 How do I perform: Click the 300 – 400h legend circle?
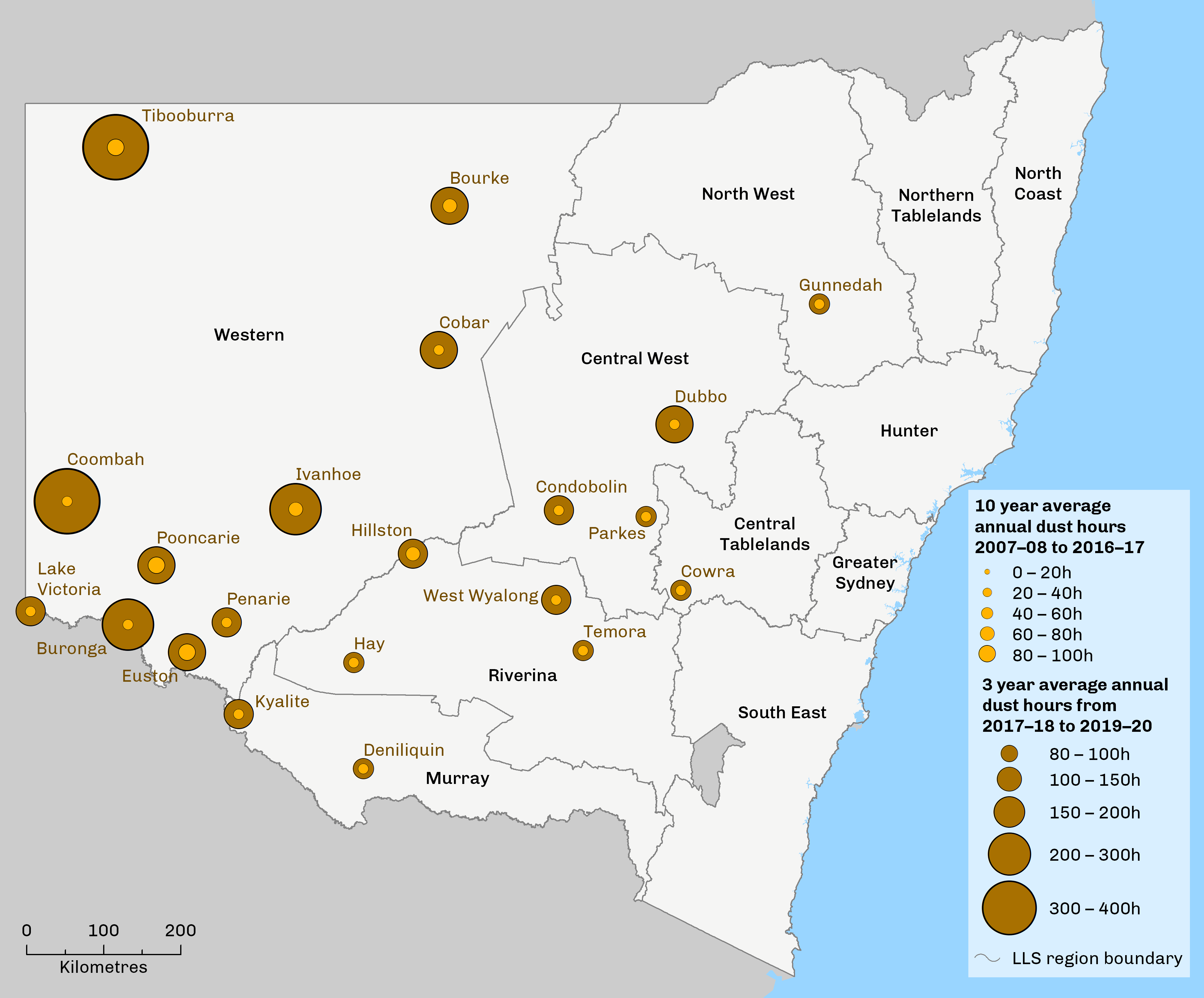pyautogui.click(x=1009, y=908)
